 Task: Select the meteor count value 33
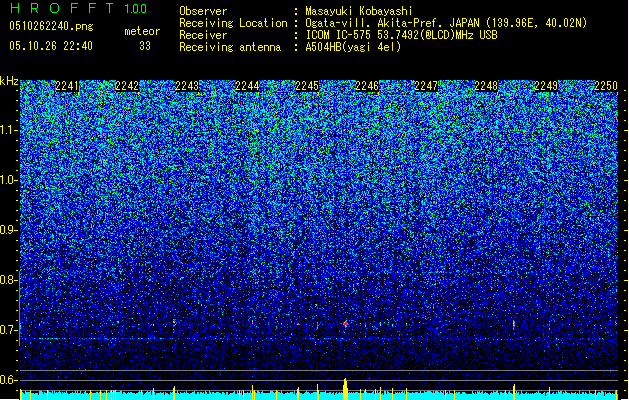[x=145, y=46]
